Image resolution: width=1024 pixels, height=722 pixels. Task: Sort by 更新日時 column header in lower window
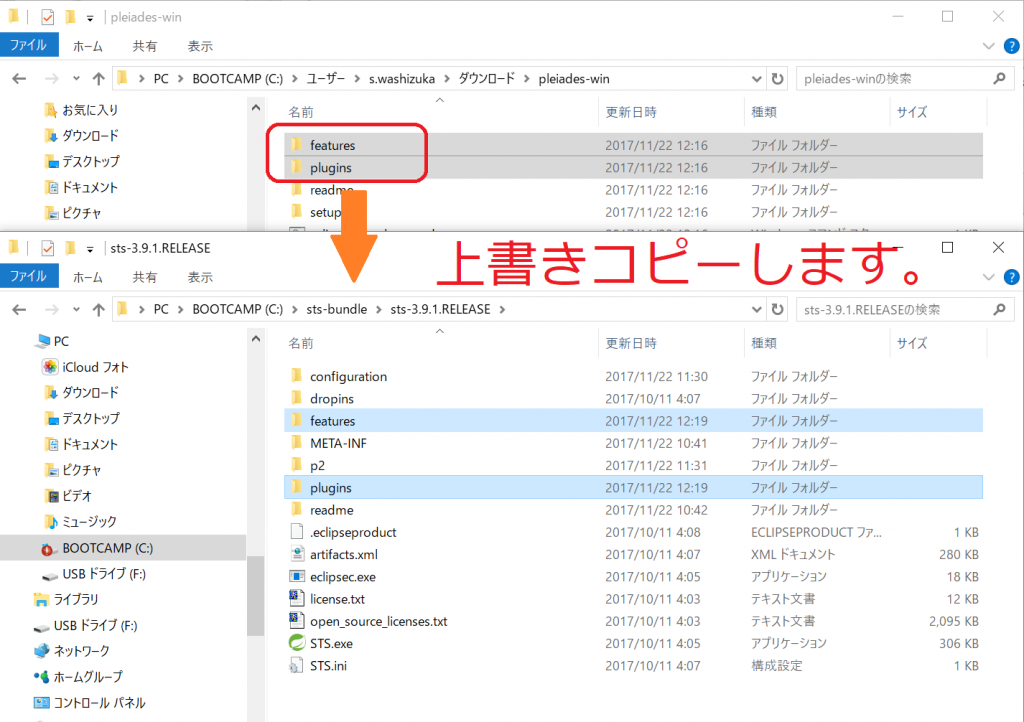[x=631, y=343]
